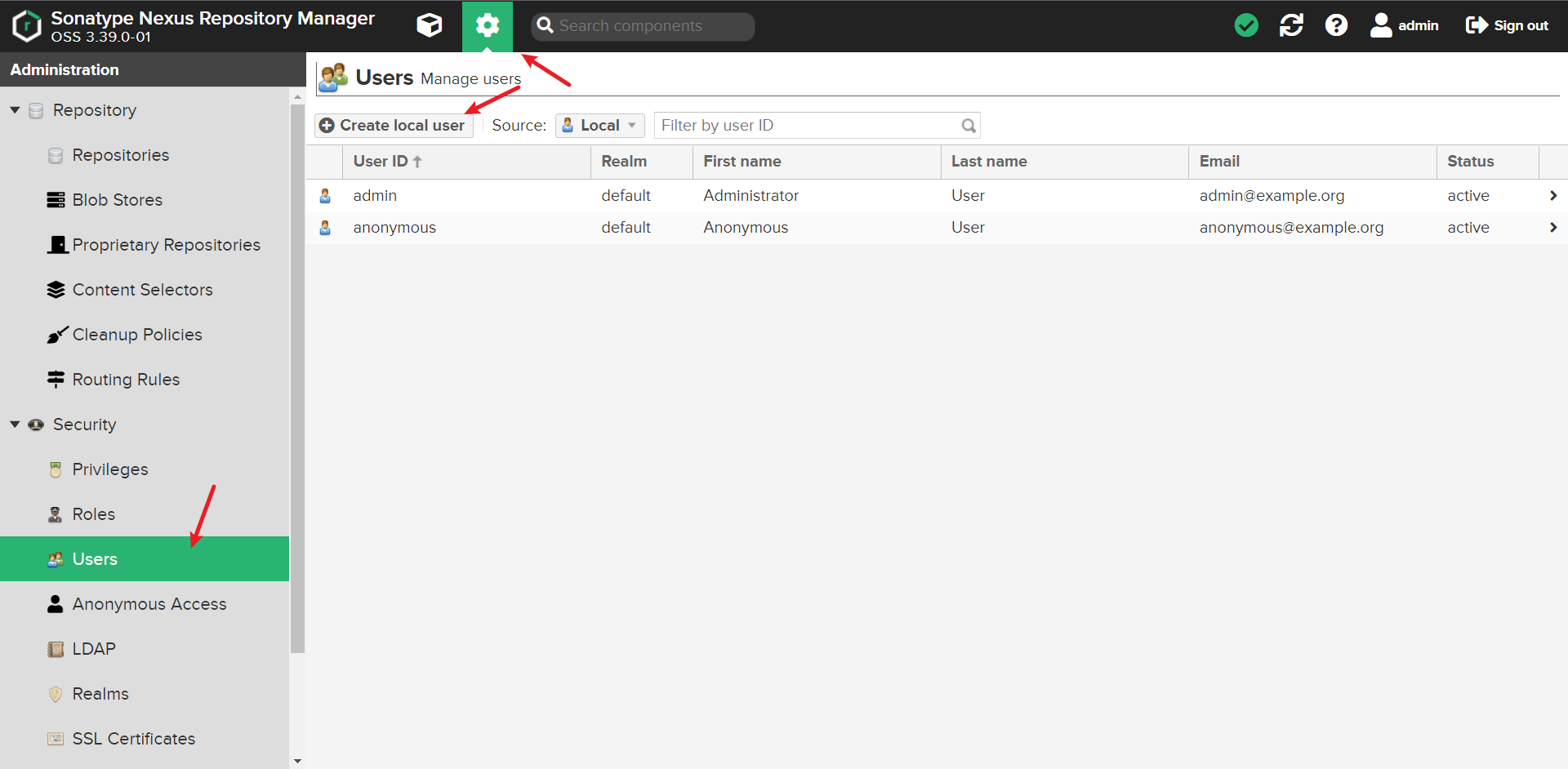Refresh the page with the refresh icon
The image size is (1568, 769).
click(1291, 25)
